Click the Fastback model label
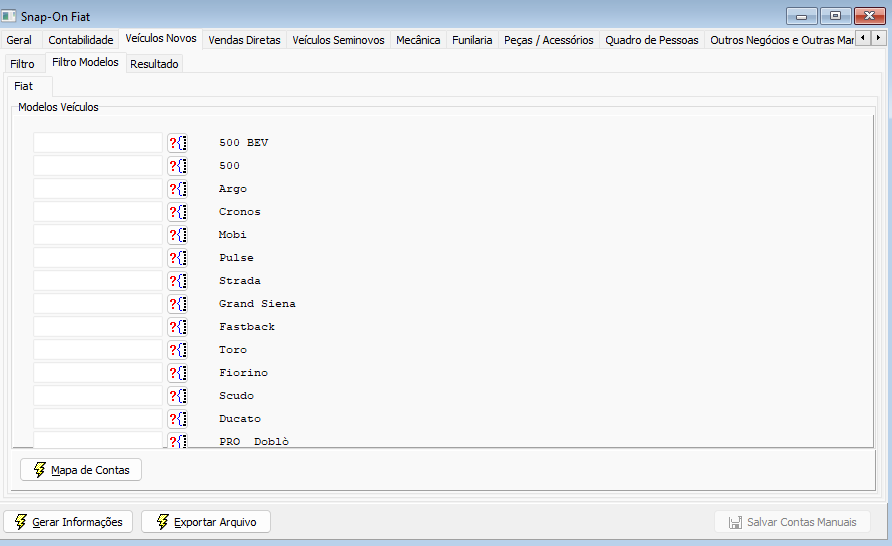892x546 pixels. click(247, 326)
